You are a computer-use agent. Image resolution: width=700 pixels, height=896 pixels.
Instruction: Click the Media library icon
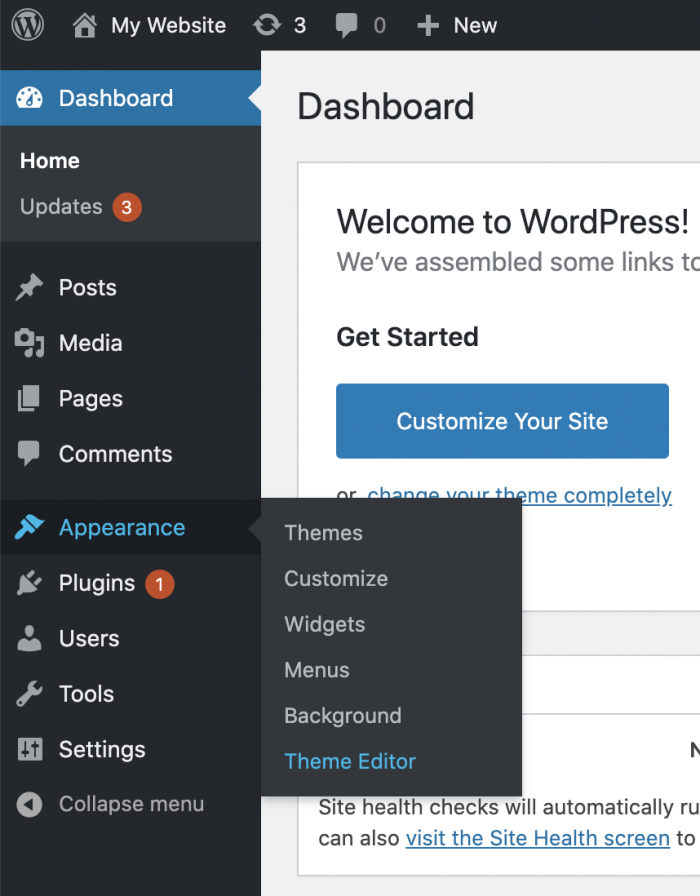click(x=29, y=343)
